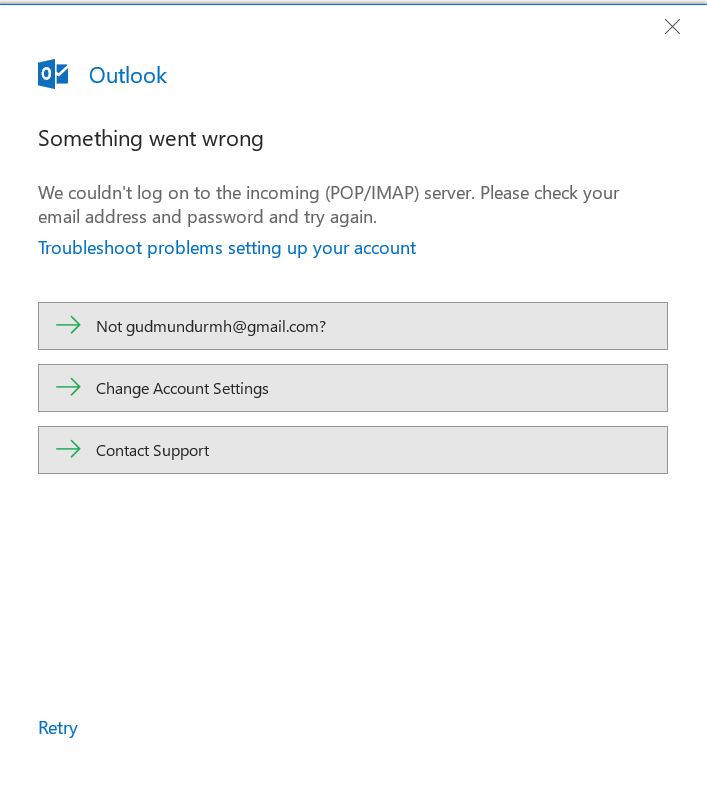The width and height of the screenshot is (707, 802).
Task: Click the right end of the Contact Support bar
Action: click(640, 450)
